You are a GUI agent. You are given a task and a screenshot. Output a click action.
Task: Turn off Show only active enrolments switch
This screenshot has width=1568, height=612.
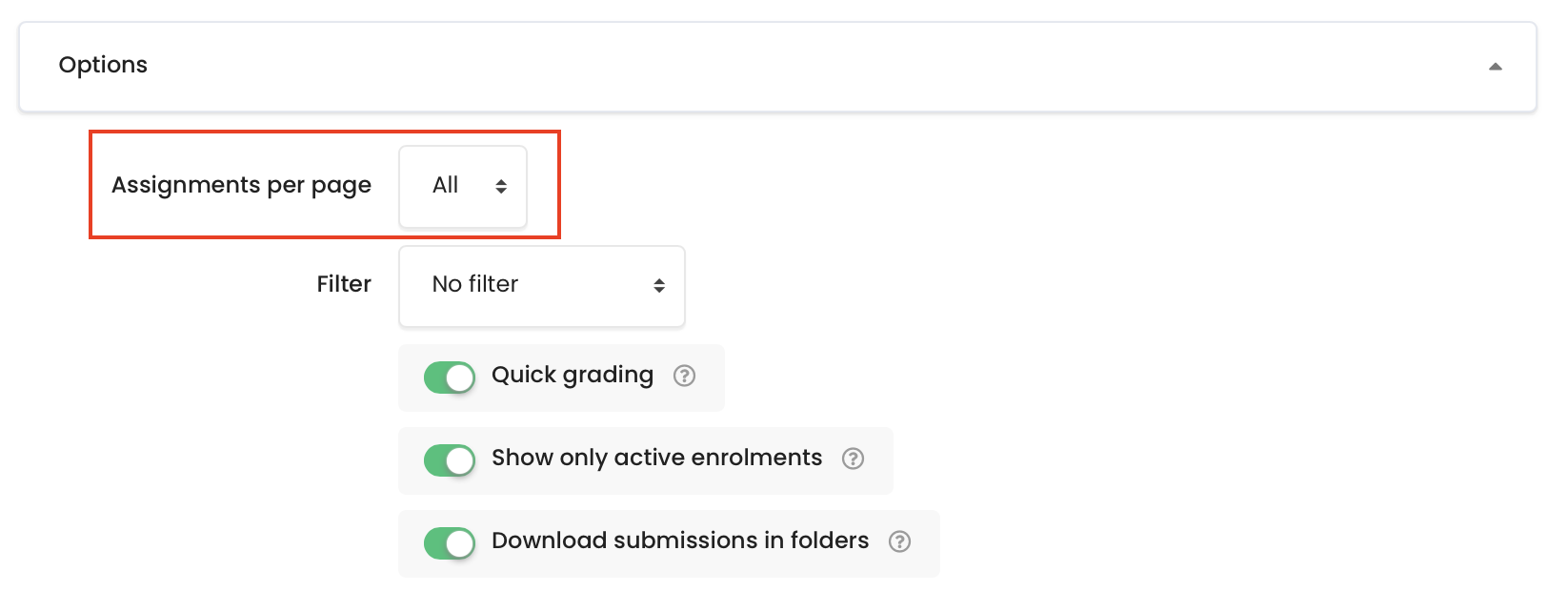coord(450,460)
